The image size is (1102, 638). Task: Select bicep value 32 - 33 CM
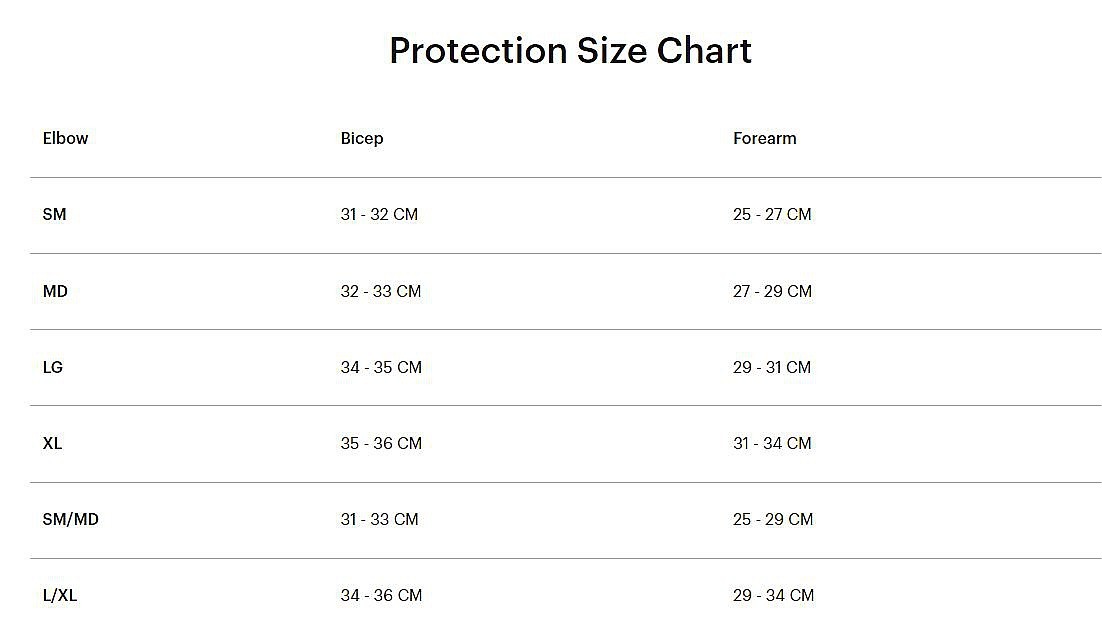pos(381,291)
